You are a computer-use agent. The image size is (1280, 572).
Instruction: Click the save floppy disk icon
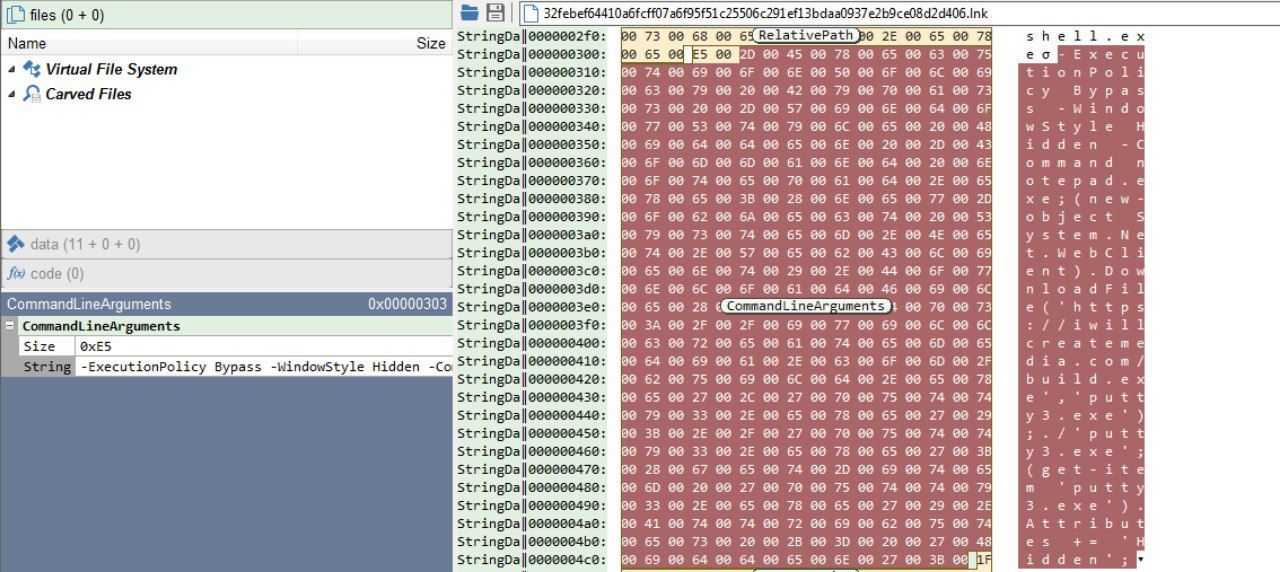click(495, 13)
